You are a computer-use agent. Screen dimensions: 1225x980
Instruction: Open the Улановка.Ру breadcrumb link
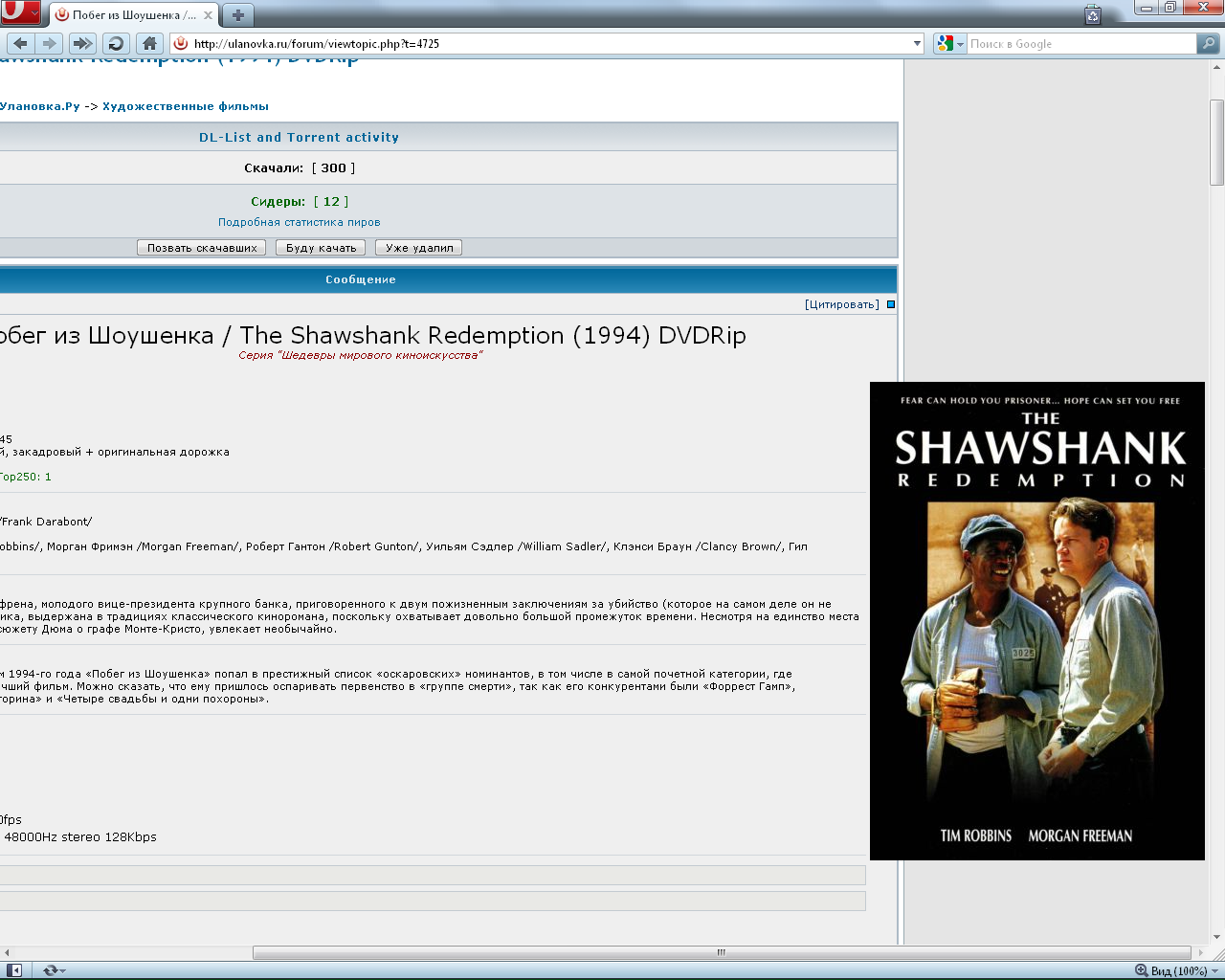pos(40,106)
